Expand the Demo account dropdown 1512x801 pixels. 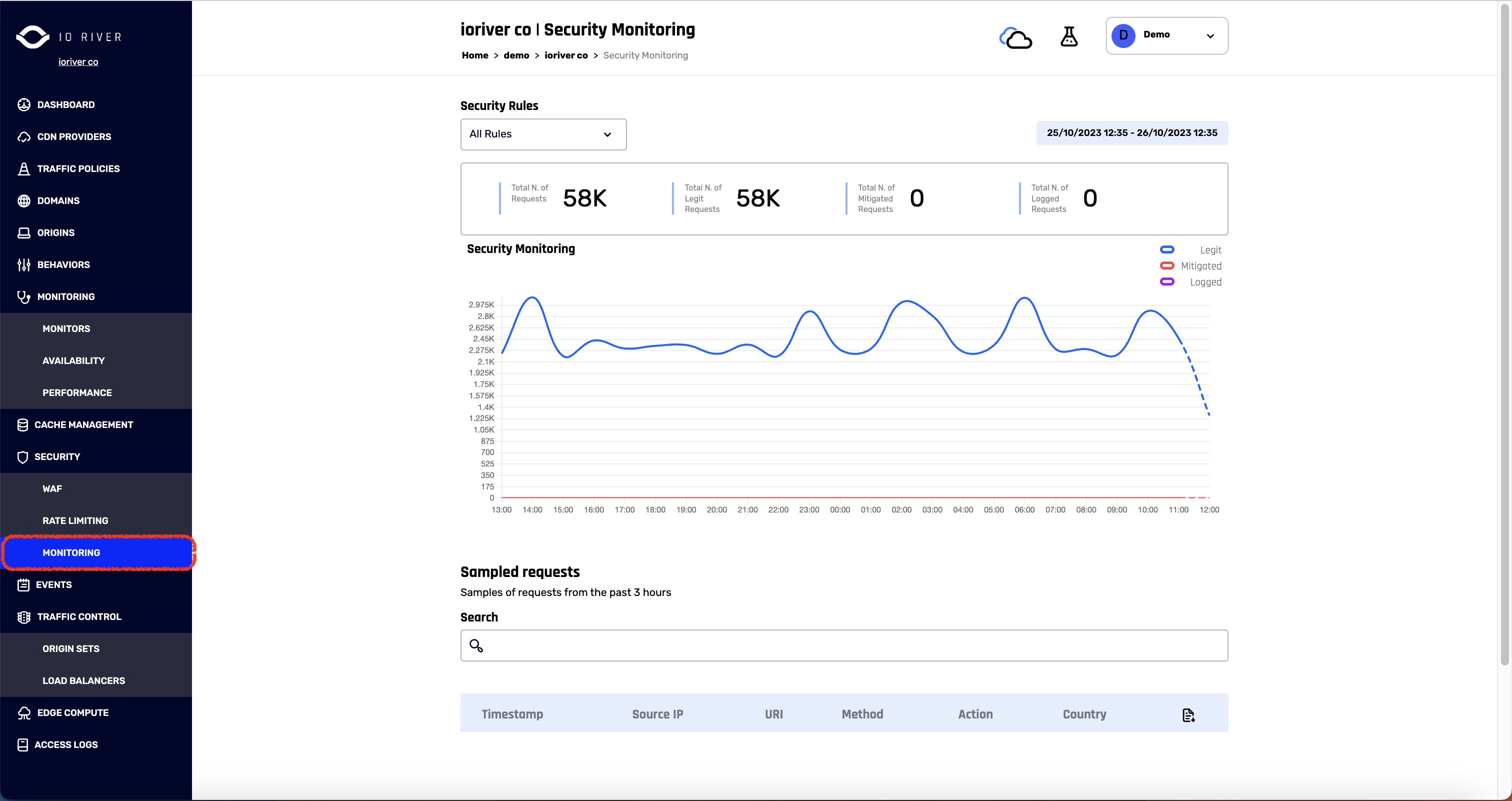click(x=1166, y=36)
